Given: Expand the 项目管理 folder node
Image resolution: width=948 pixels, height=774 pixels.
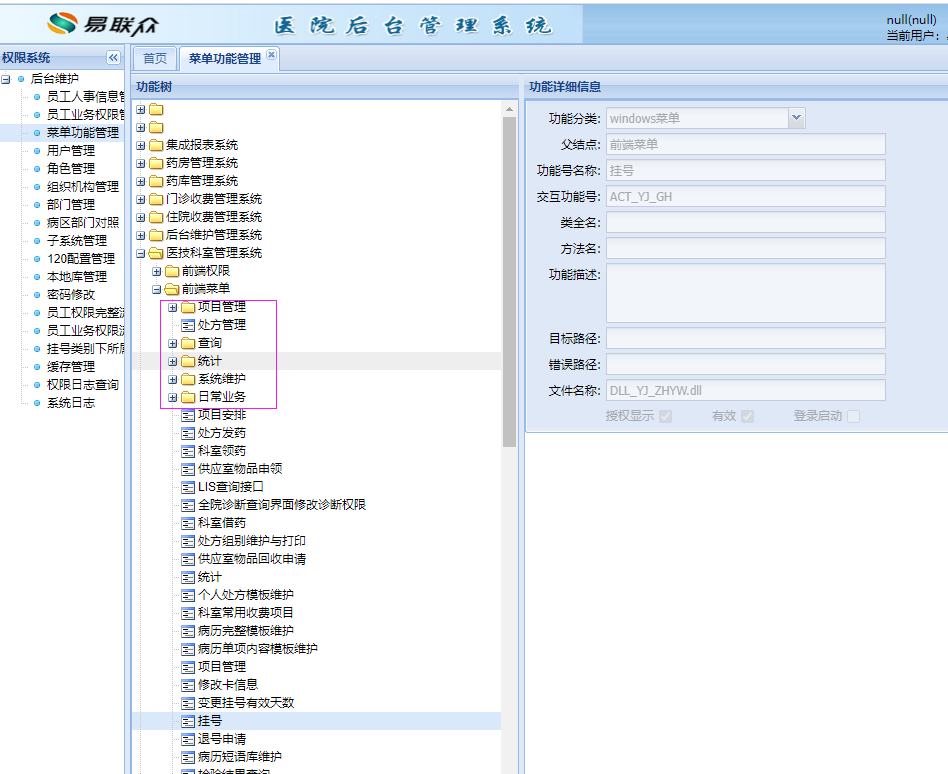Looking at the screenshot, I should pos(172,307).
